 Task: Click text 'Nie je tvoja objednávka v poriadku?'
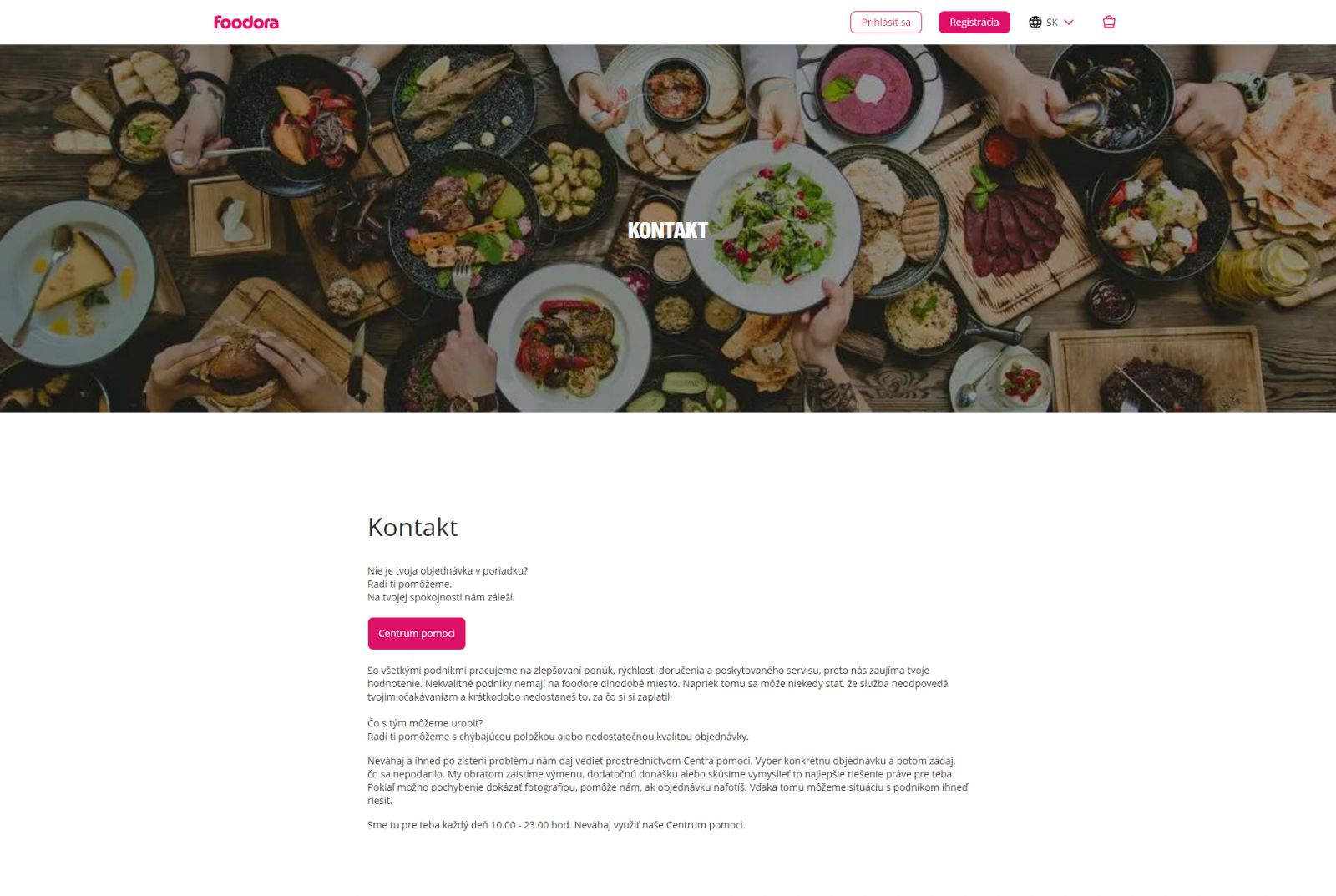[x=448, y=571]
